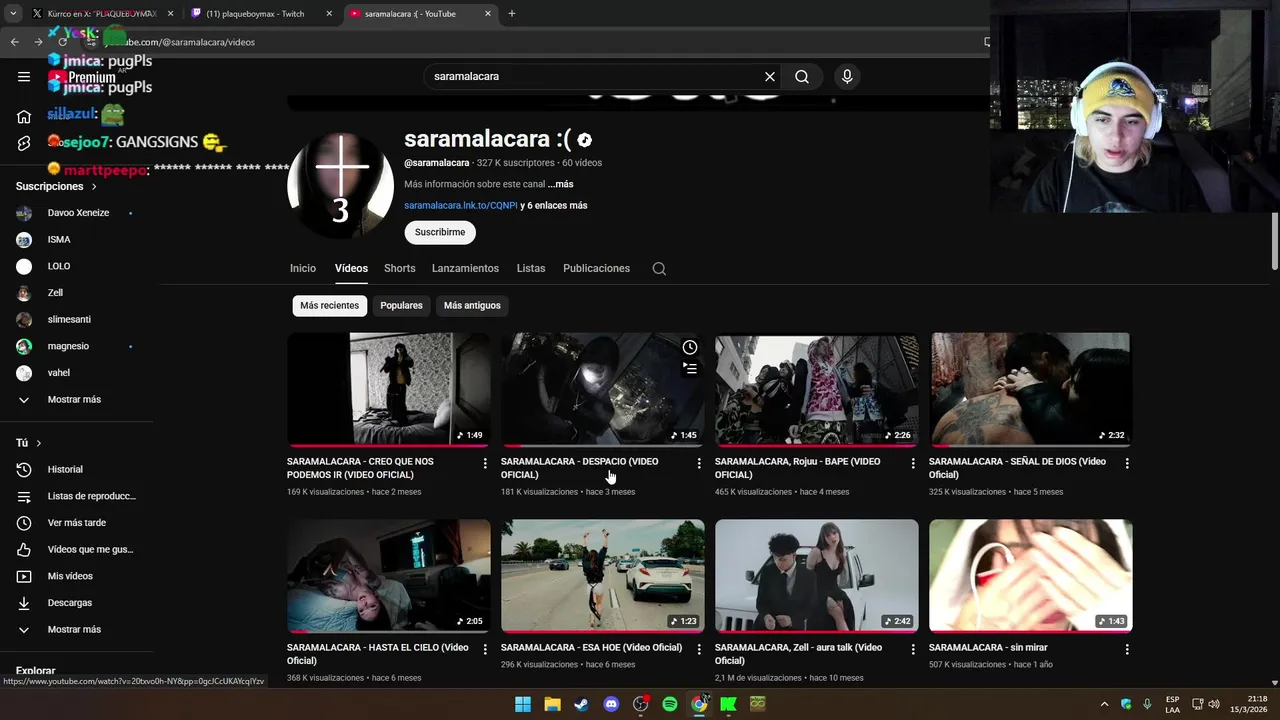Open Discord from taskbar

[611, 704]
